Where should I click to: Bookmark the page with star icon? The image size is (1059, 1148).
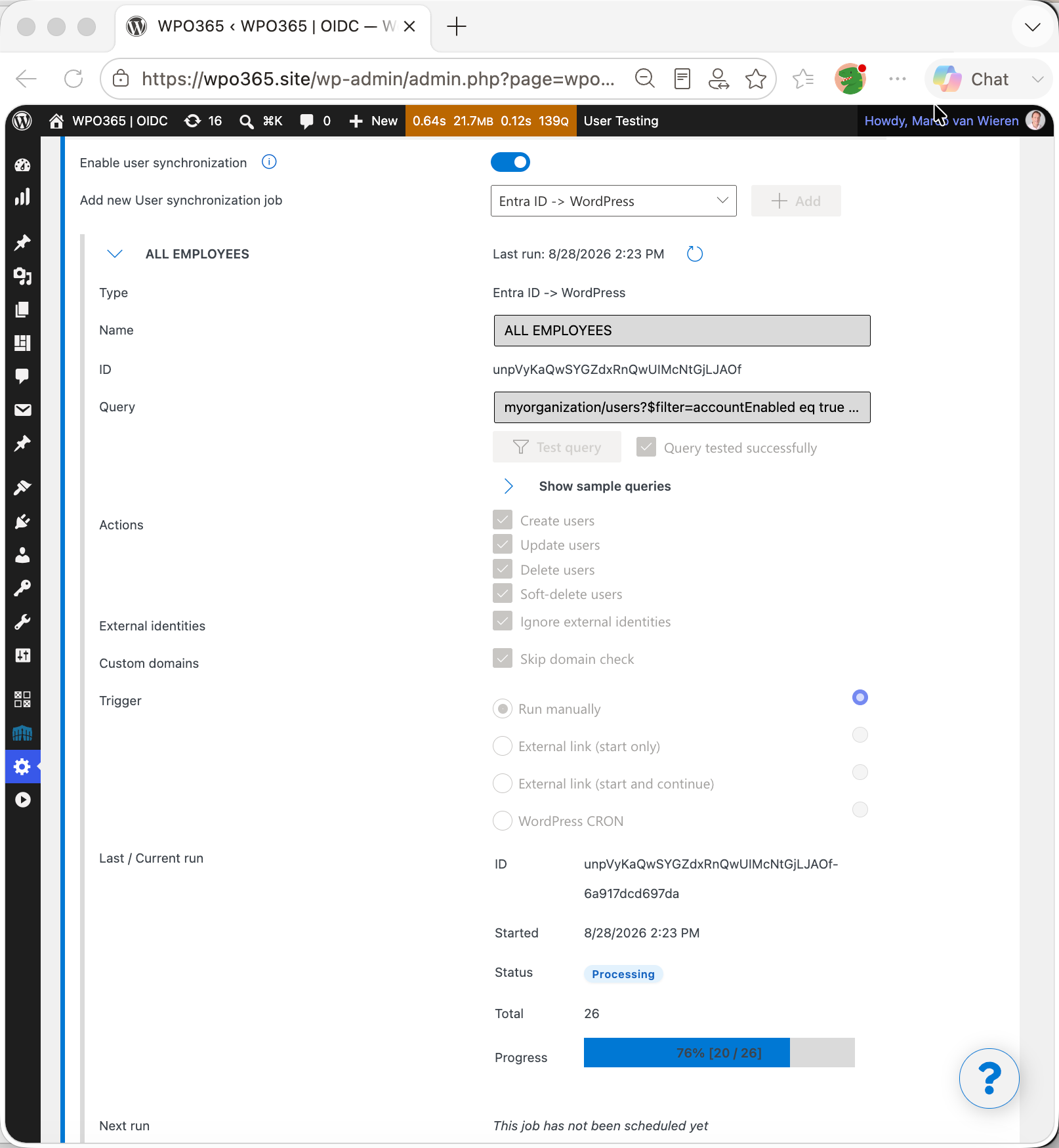(x=756, y=79)
